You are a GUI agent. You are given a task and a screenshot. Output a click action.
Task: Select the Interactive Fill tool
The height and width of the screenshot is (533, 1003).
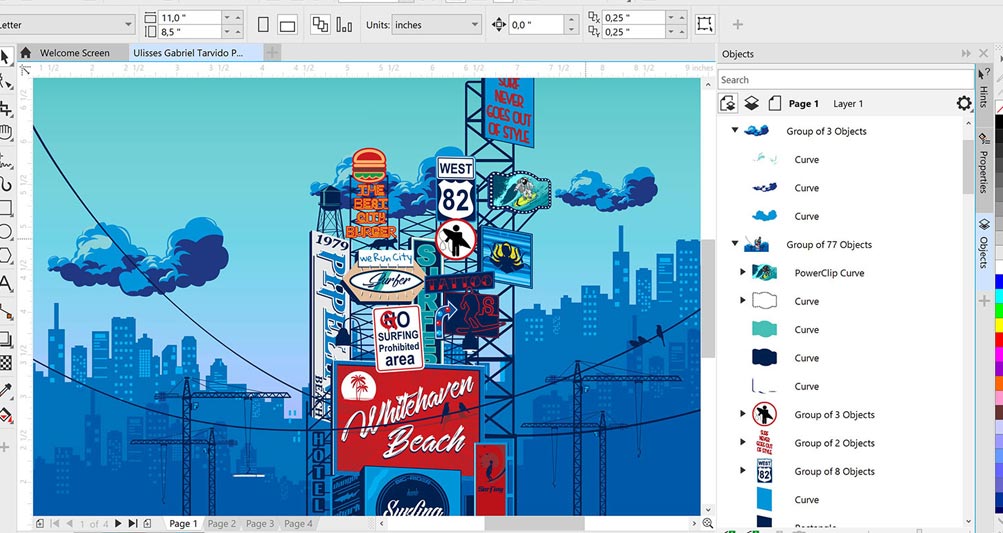[6, 416]
